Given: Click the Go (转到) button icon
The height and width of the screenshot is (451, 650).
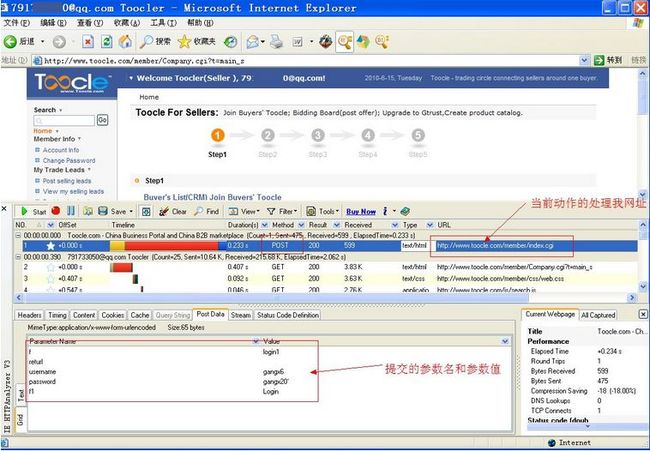Looking at the screenshot, I should click(x=599, y=61).
